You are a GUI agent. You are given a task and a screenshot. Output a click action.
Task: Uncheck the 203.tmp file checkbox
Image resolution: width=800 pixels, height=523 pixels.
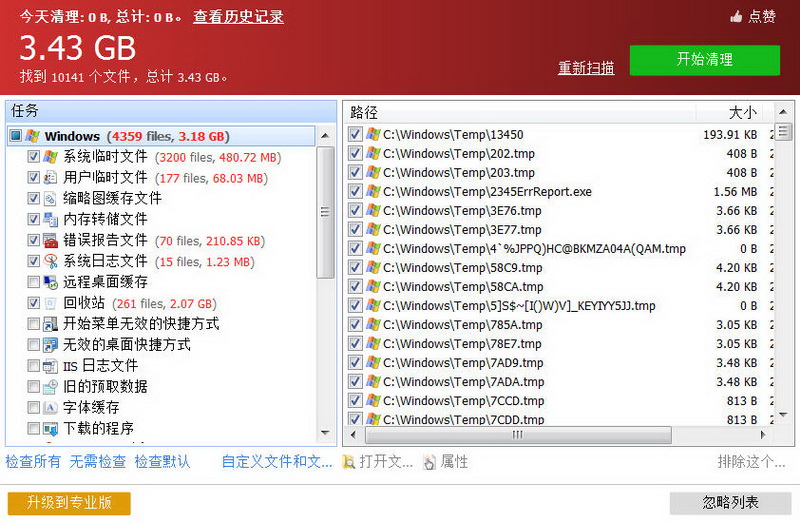[x=355, y=172]
